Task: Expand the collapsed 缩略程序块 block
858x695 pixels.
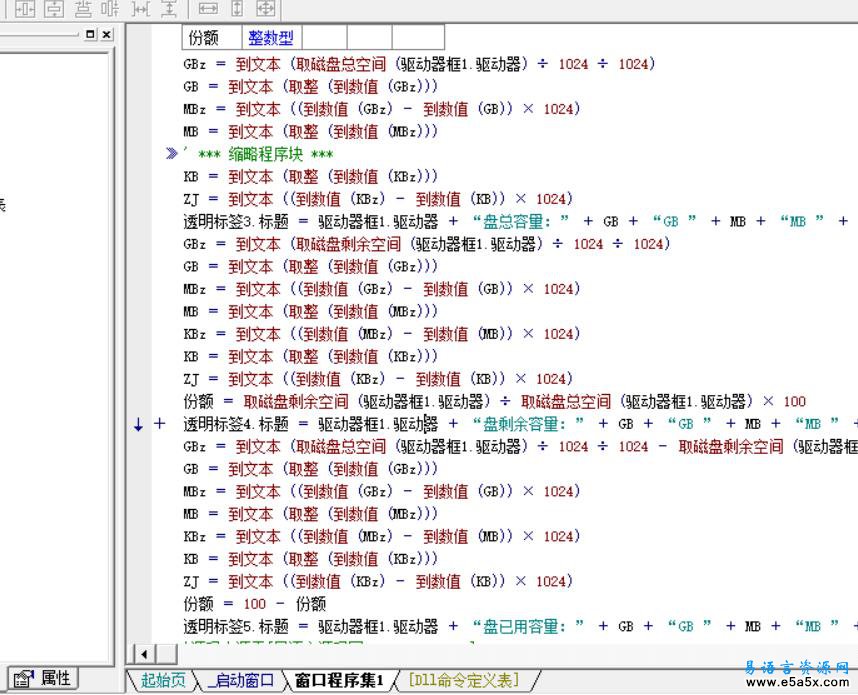Action: point(172,154)
